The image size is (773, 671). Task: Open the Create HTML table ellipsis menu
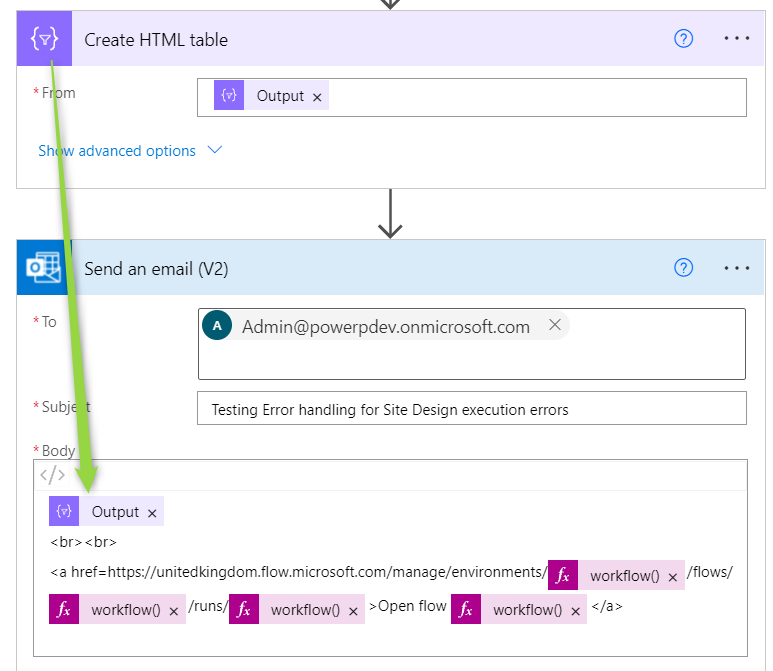click(737, 39)
